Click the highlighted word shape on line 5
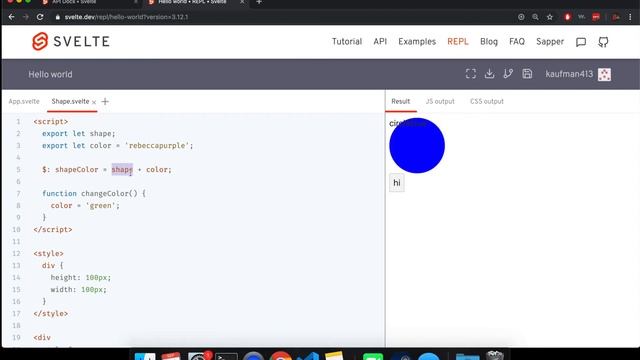 click(x=122, y=169)
